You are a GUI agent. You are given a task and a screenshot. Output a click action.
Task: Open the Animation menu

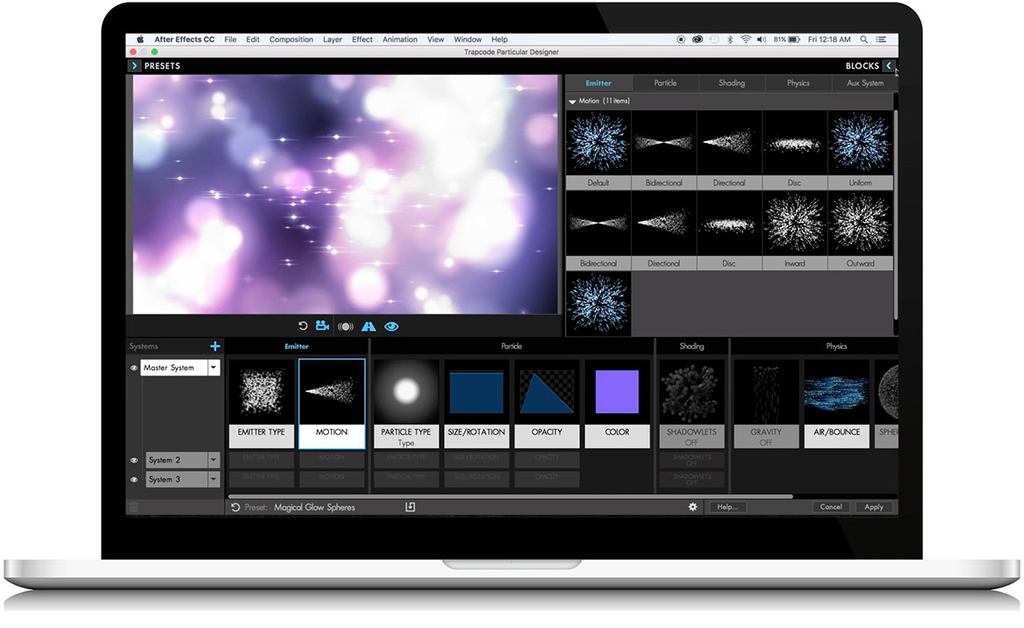point(400,39)
